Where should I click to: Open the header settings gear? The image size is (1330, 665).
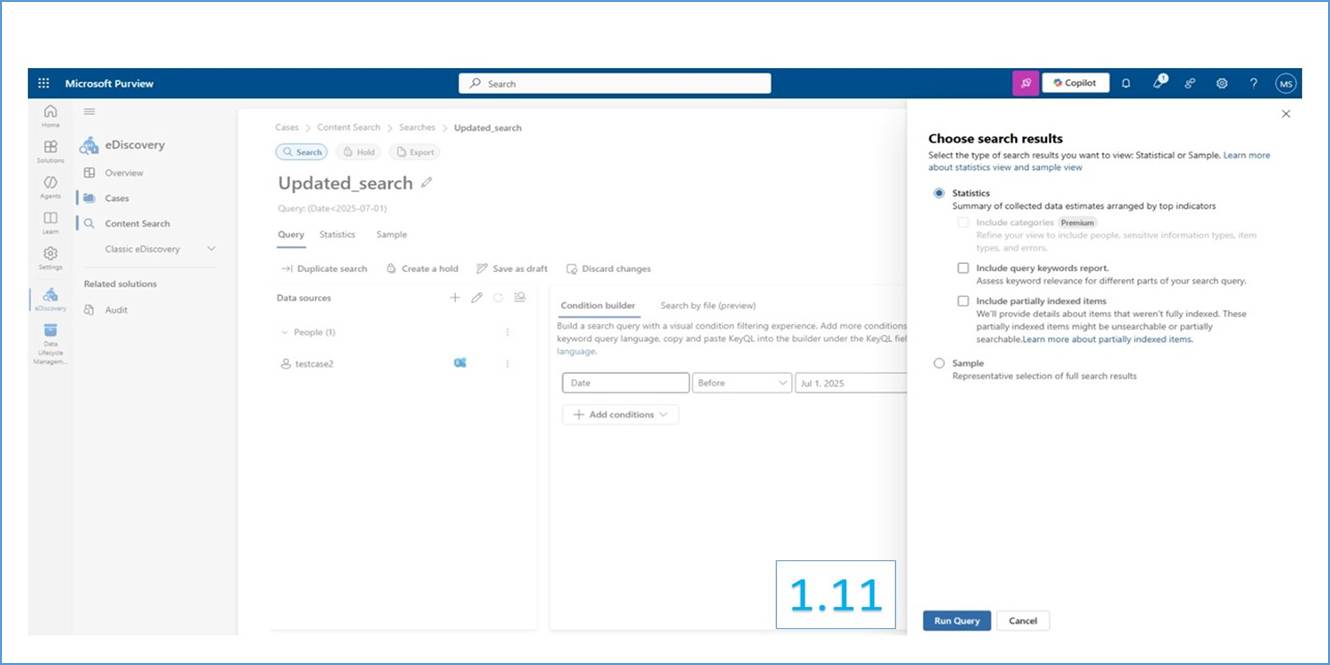click(x=1221, y=84)
